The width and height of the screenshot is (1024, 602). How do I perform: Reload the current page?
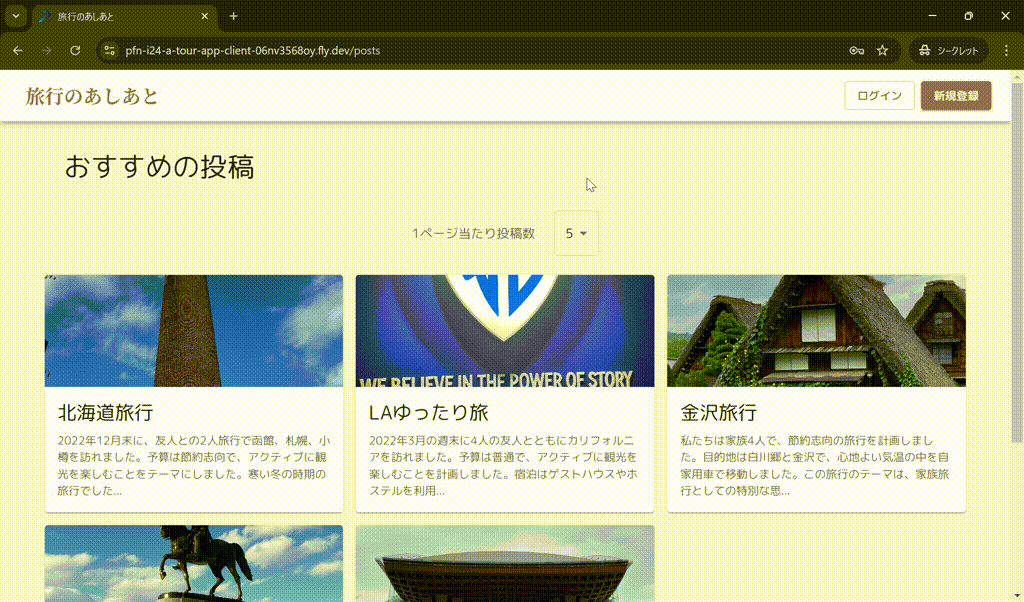75,50
